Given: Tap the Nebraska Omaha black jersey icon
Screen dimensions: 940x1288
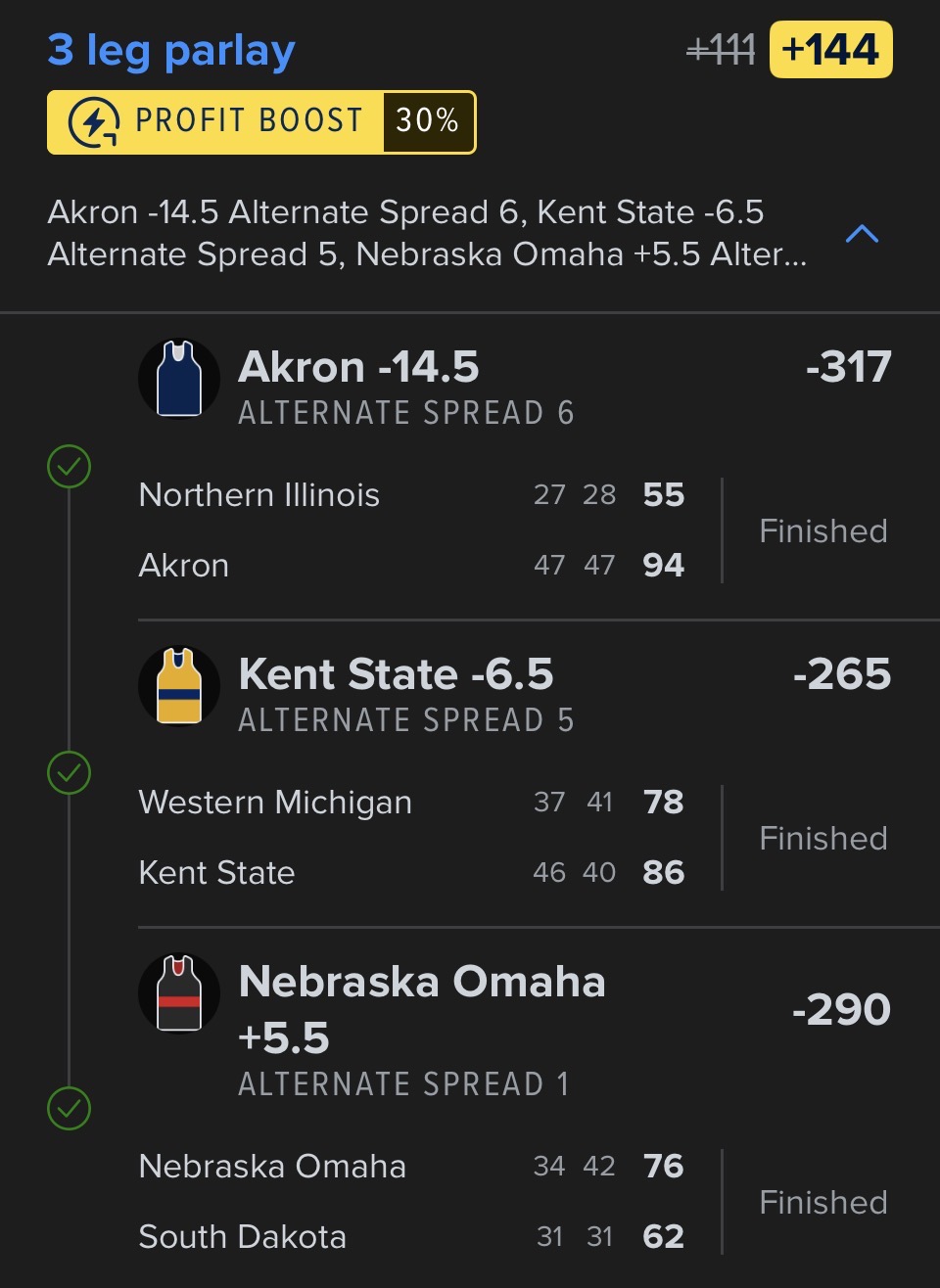Looking at the screenshot, I should 179,993.
